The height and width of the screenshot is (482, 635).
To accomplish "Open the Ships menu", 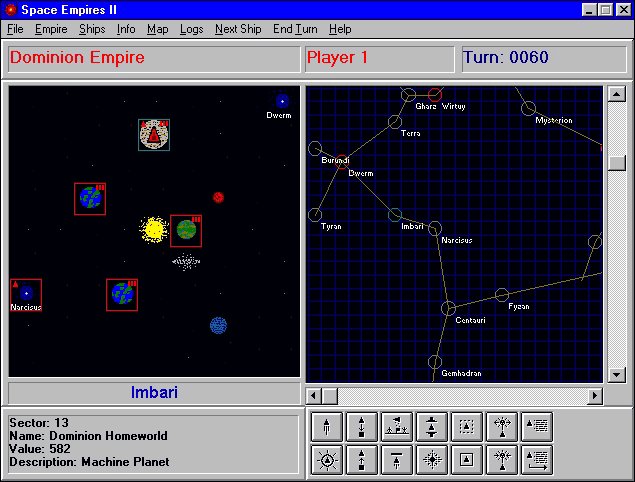I will pos(92,29).
